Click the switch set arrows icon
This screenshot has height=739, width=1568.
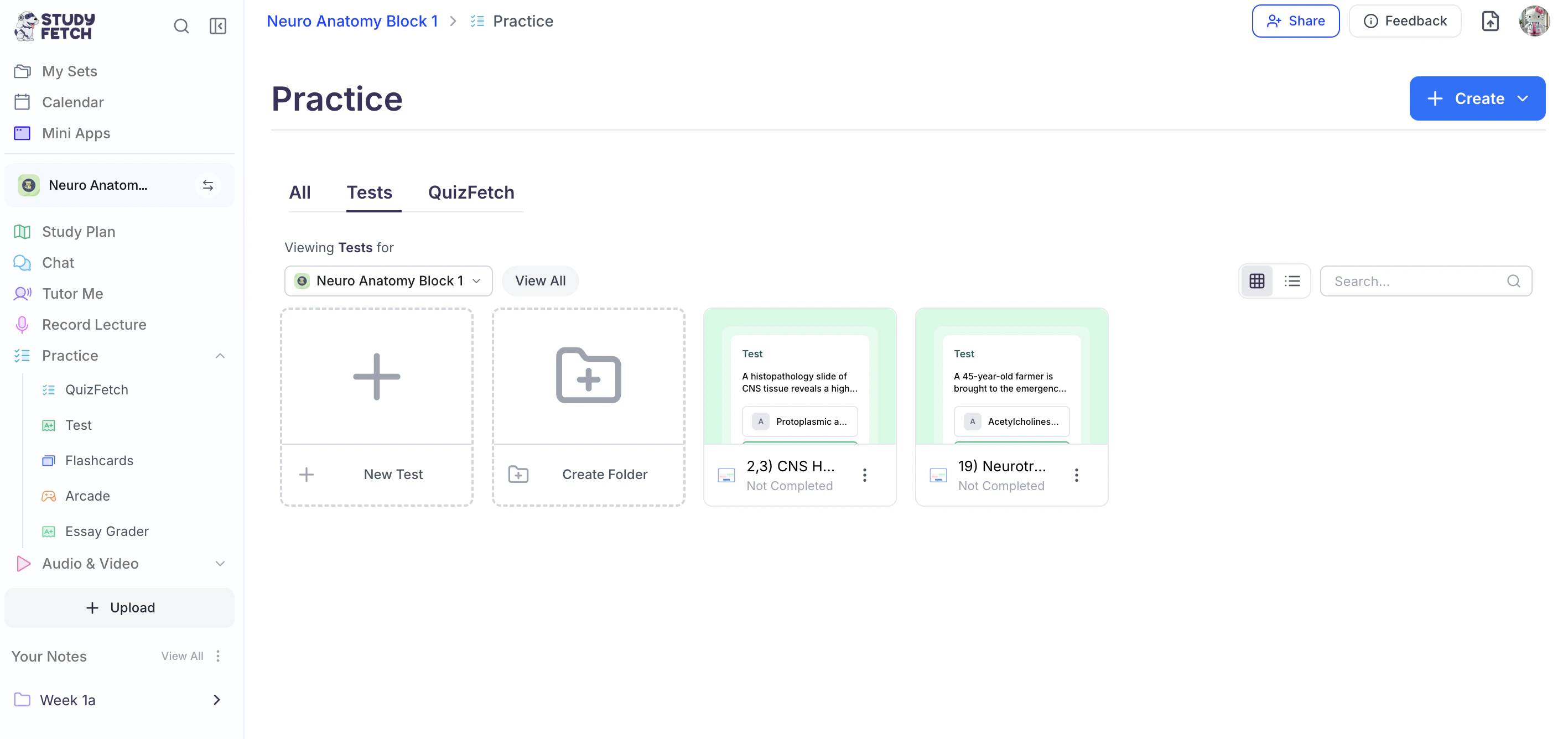pos(207,185)
